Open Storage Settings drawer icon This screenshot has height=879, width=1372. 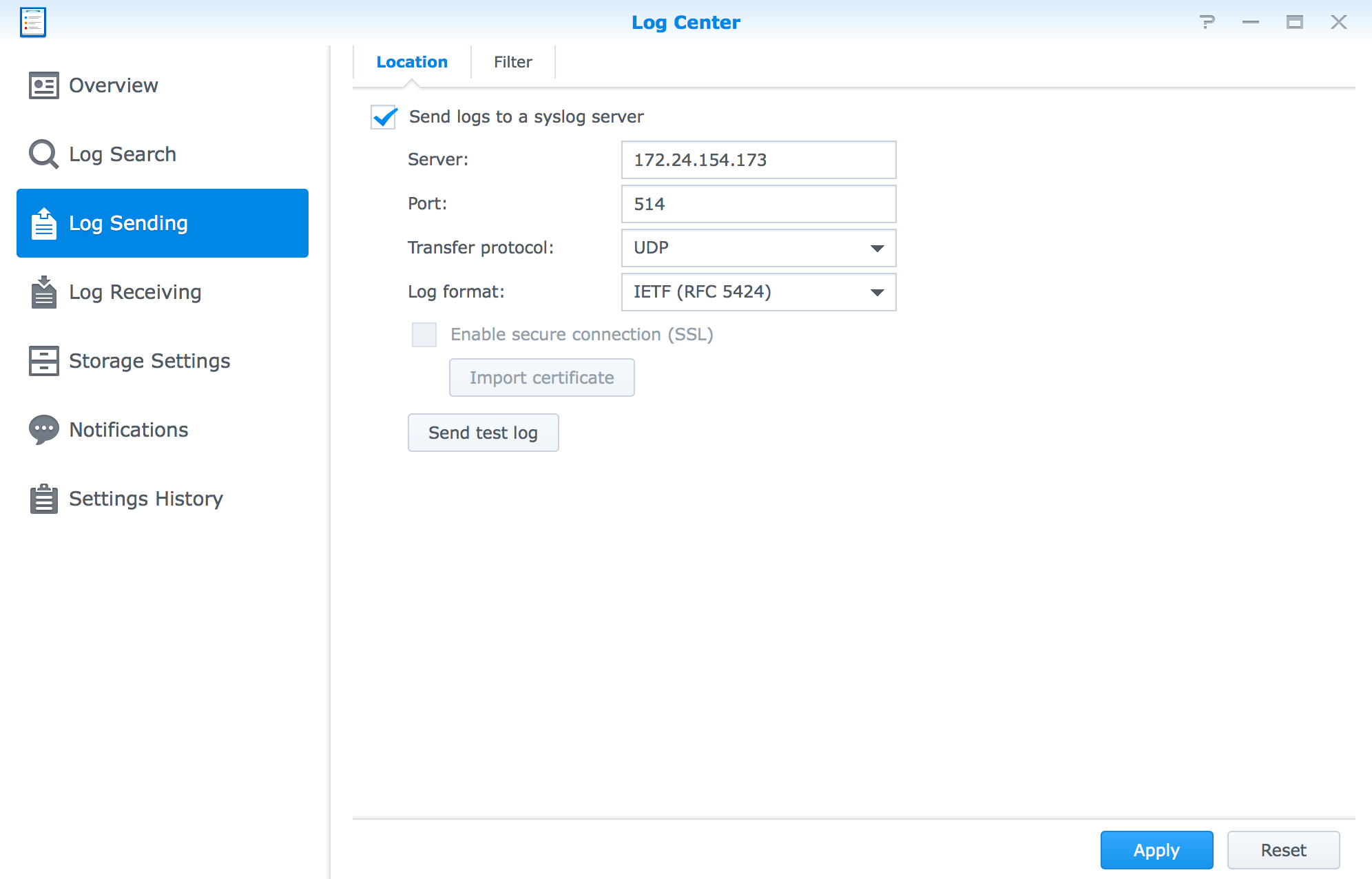[43, 361]
